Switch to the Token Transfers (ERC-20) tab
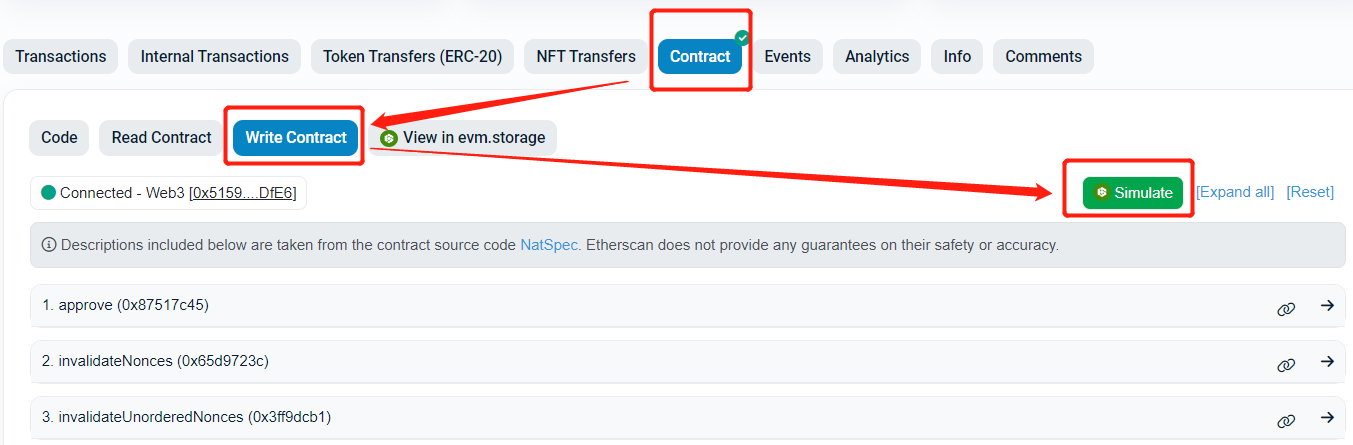 click(x=412, y=57)
